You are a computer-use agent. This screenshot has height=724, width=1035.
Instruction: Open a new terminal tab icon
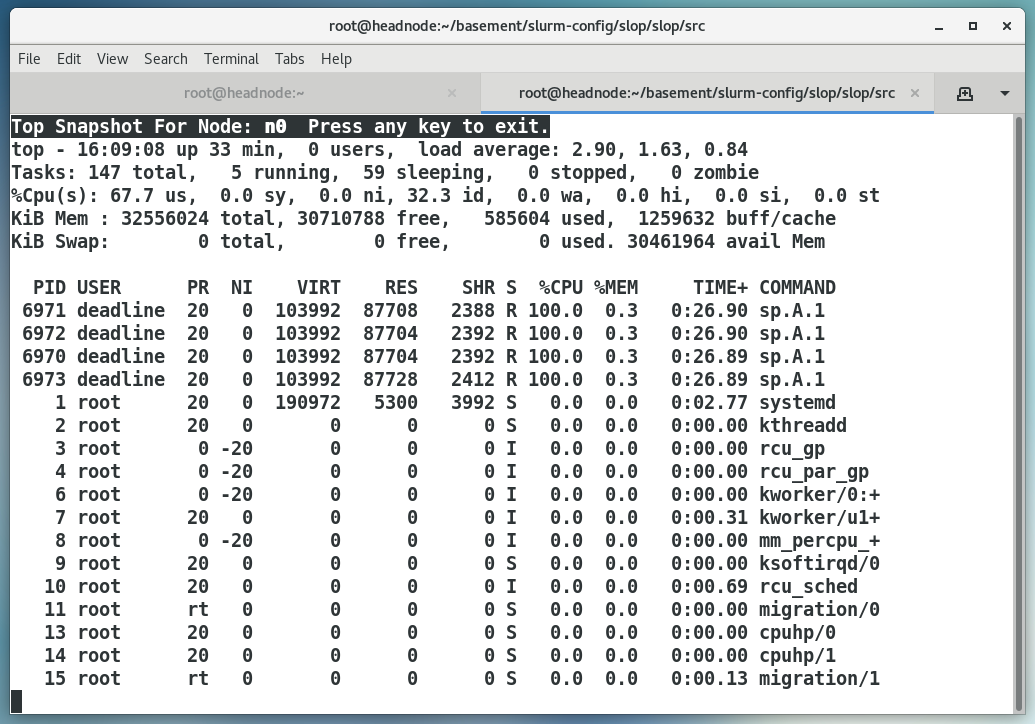click(x=964, y=93)
